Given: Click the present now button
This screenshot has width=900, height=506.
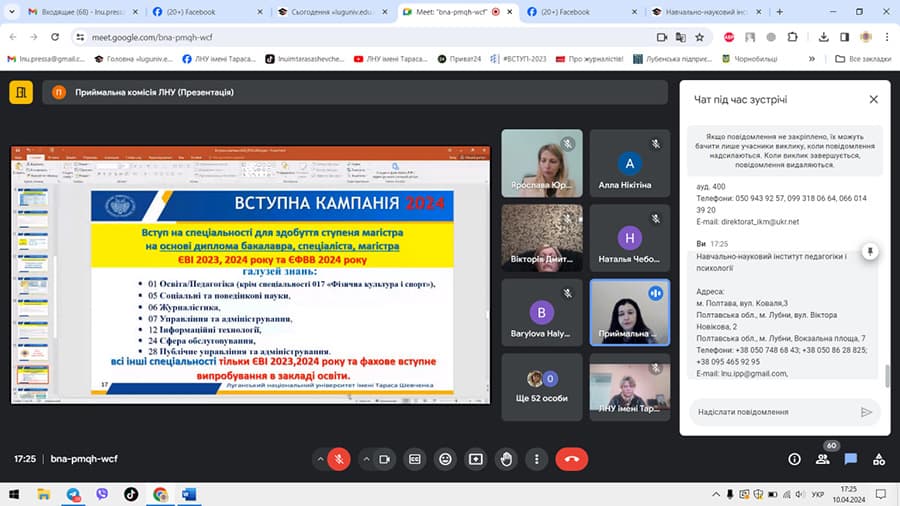Looking at the screenshot, I should tap(476, 459).
